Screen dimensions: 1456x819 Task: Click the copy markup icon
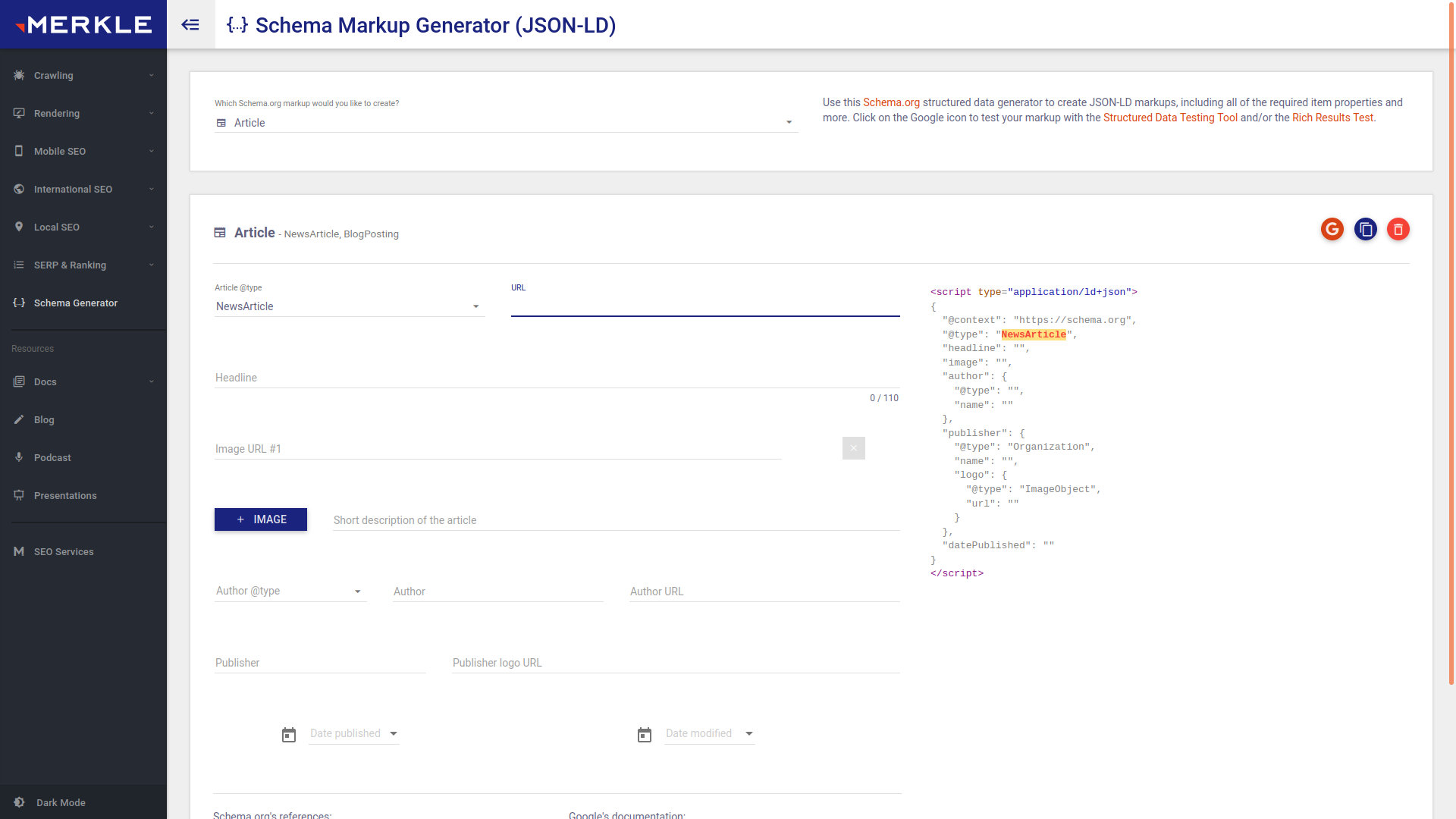(x=1366, y=229)
